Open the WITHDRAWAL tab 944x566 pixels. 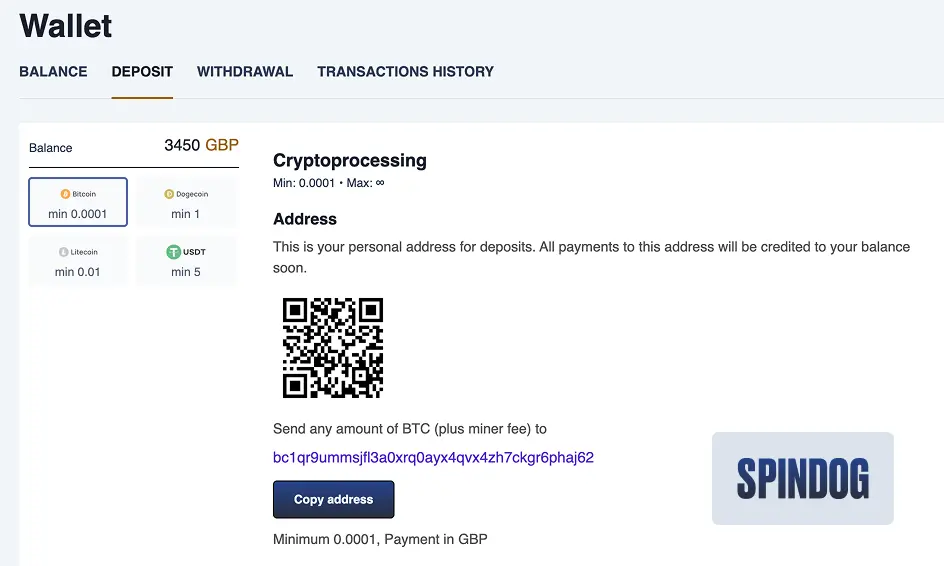(x=245, y=72)
